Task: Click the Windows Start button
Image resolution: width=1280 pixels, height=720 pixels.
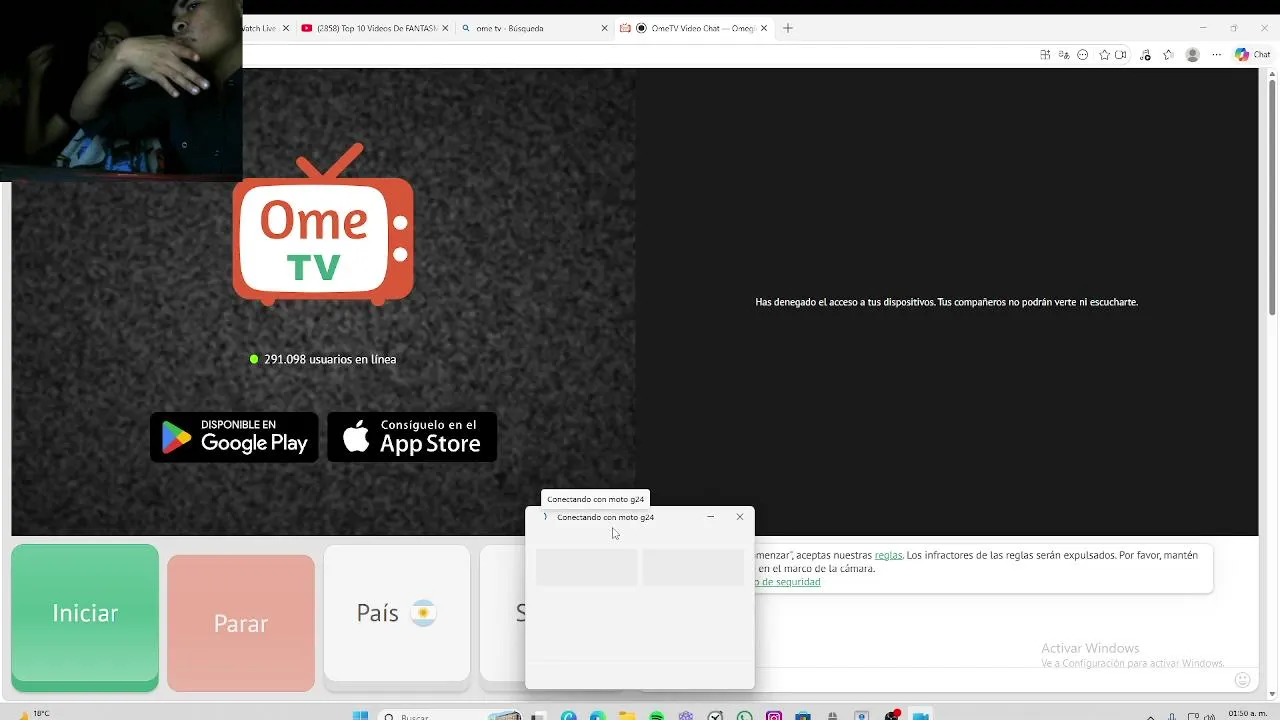Action: (x=360, y=716)
